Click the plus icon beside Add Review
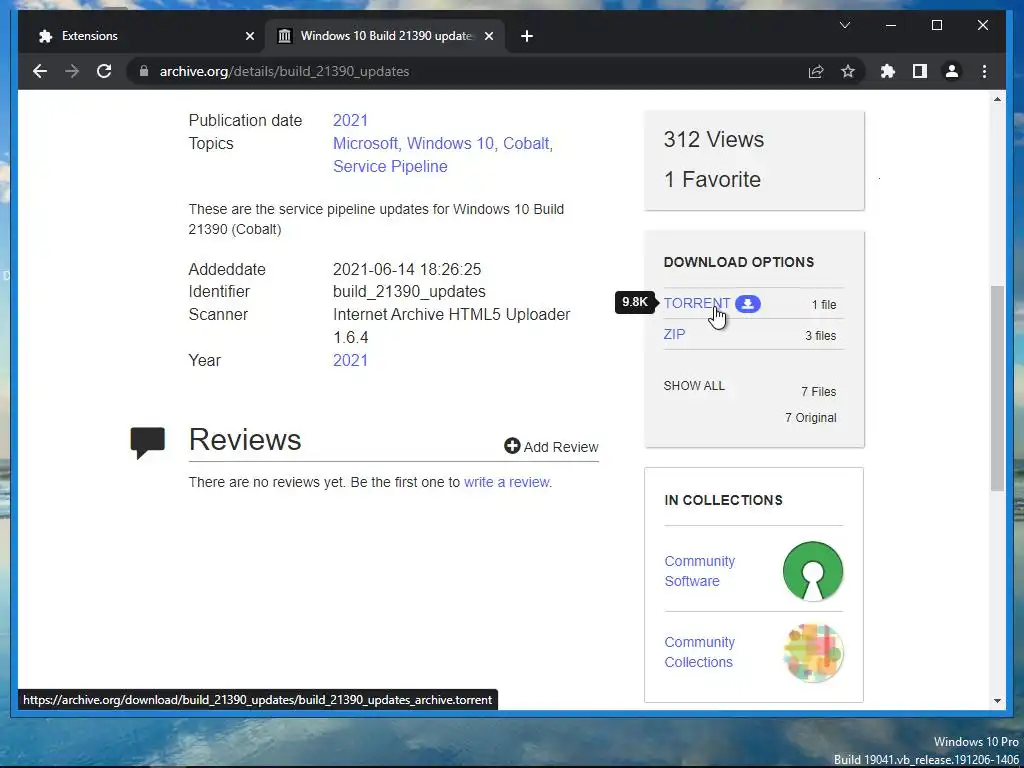 (512, 446)
